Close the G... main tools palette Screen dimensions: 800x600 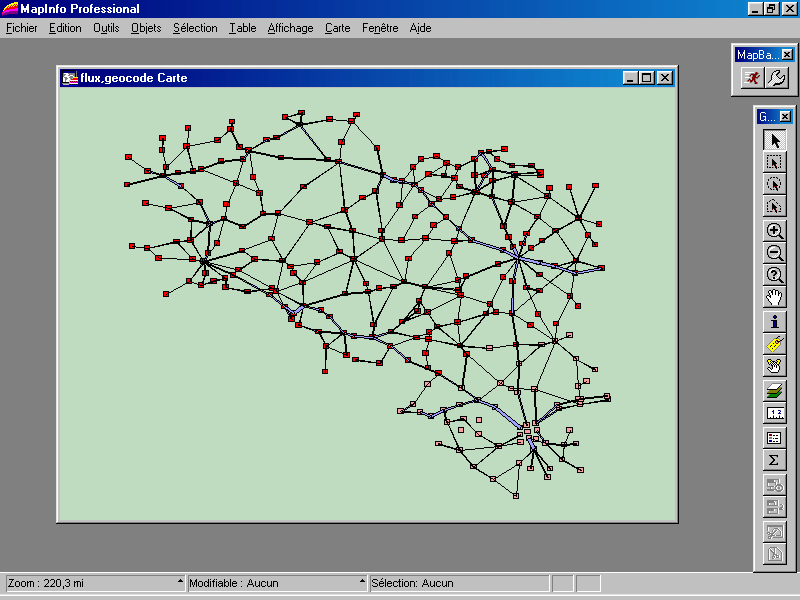coord(785,116)
